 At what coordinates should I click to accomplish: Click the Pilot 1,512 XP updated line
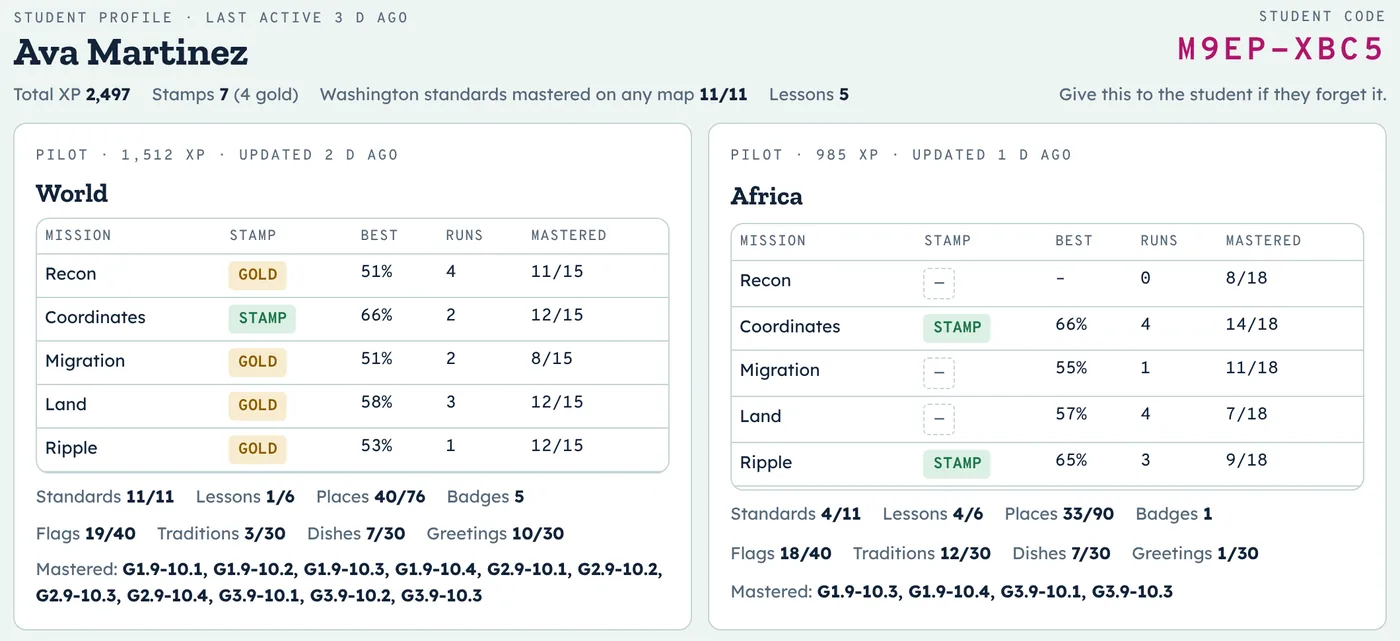coord(217,155)
